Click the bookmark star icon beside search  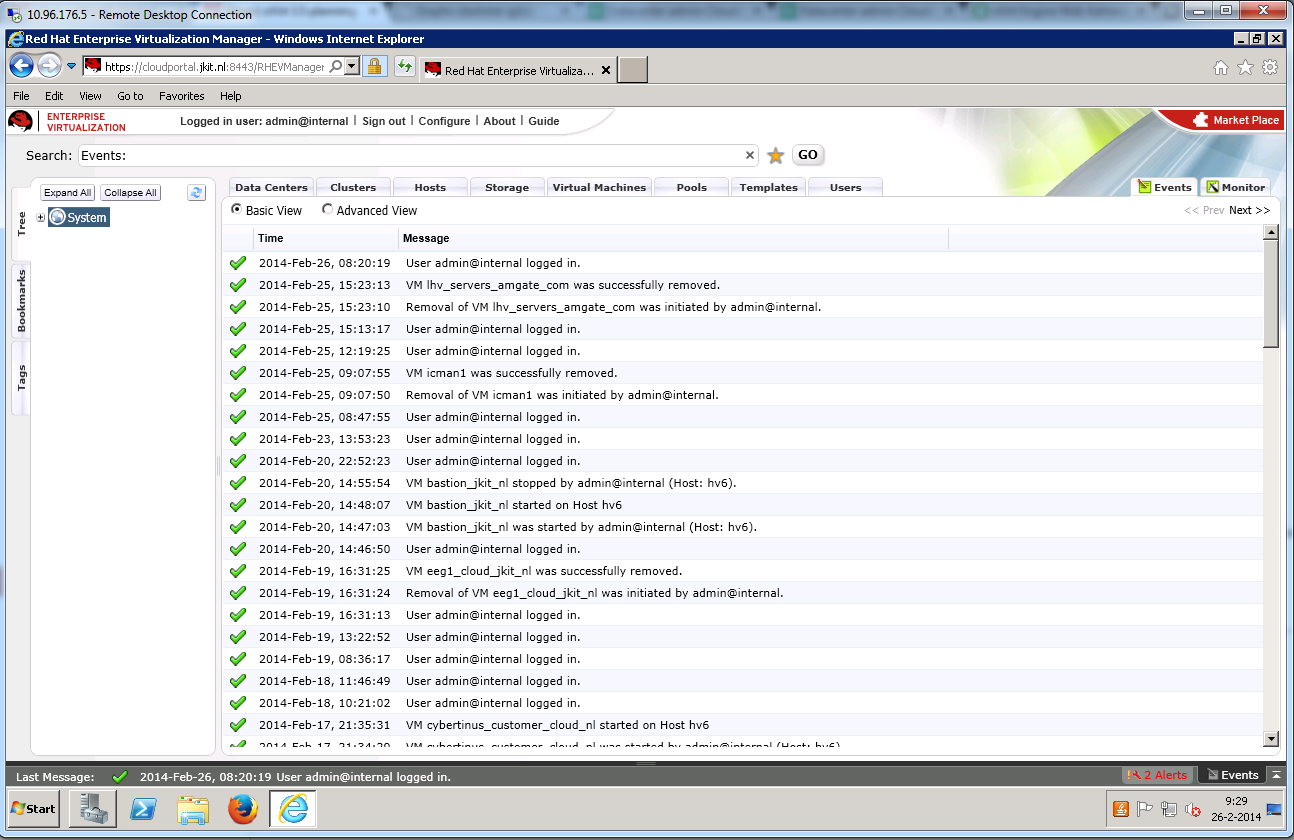point(775,156)
